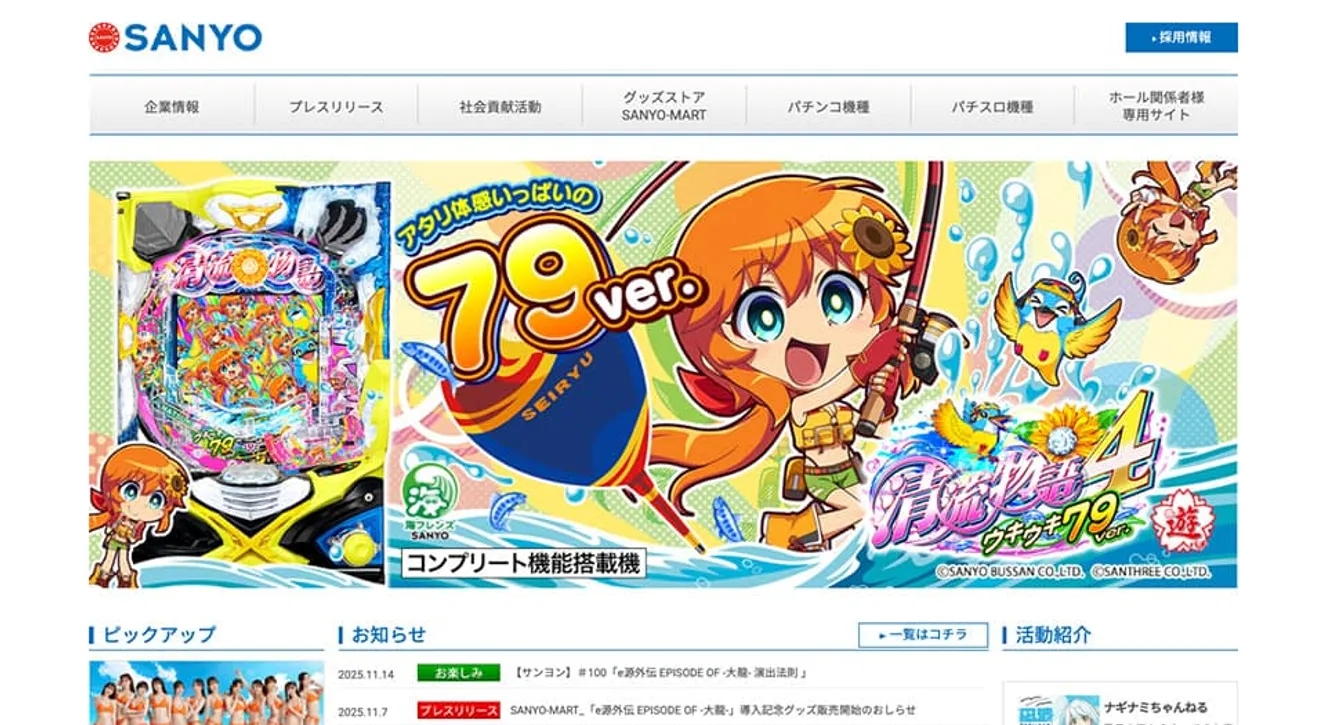Click the 清流物語4 ウキウキ79ver. banner
The height and width of the screenshot is (725, 1326).
(x=663, y=374)
